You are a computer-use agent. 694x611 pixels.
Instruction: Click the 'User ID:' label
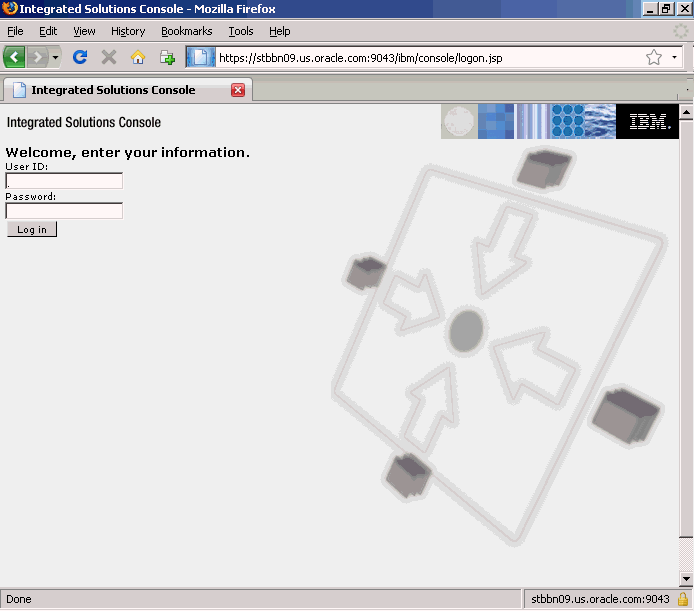click(27, 166)
